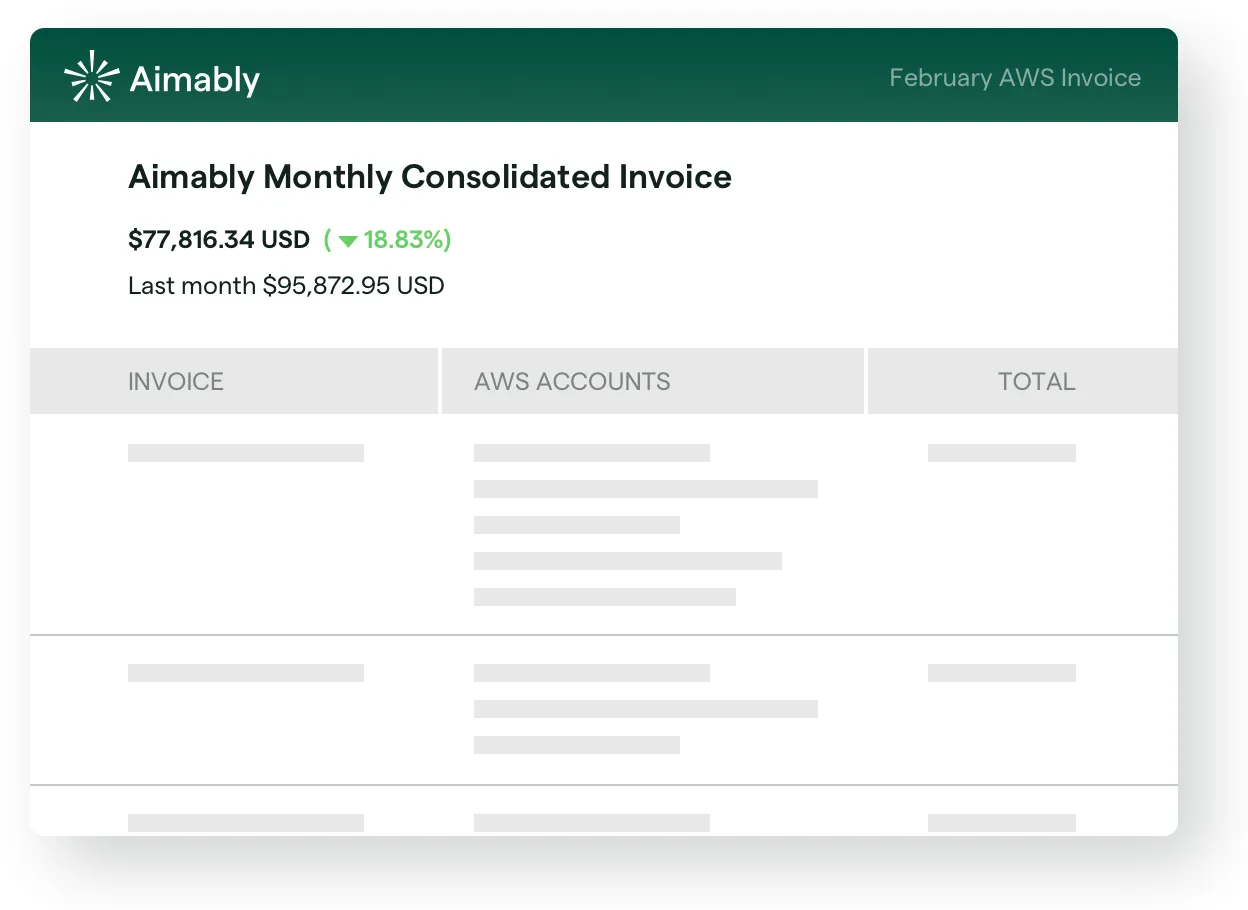
Task: Click the $77,816.34 USD invoice amount
Action: click(219, 240)
